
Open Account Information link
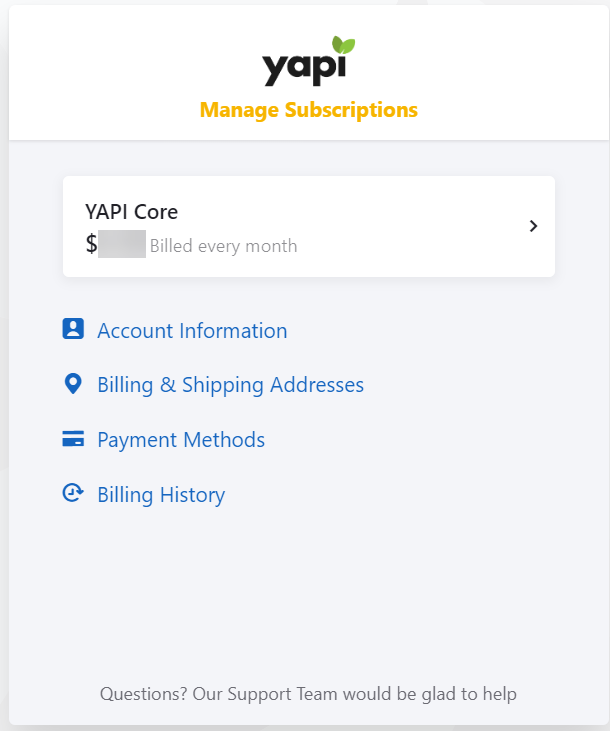coord(192,331)
